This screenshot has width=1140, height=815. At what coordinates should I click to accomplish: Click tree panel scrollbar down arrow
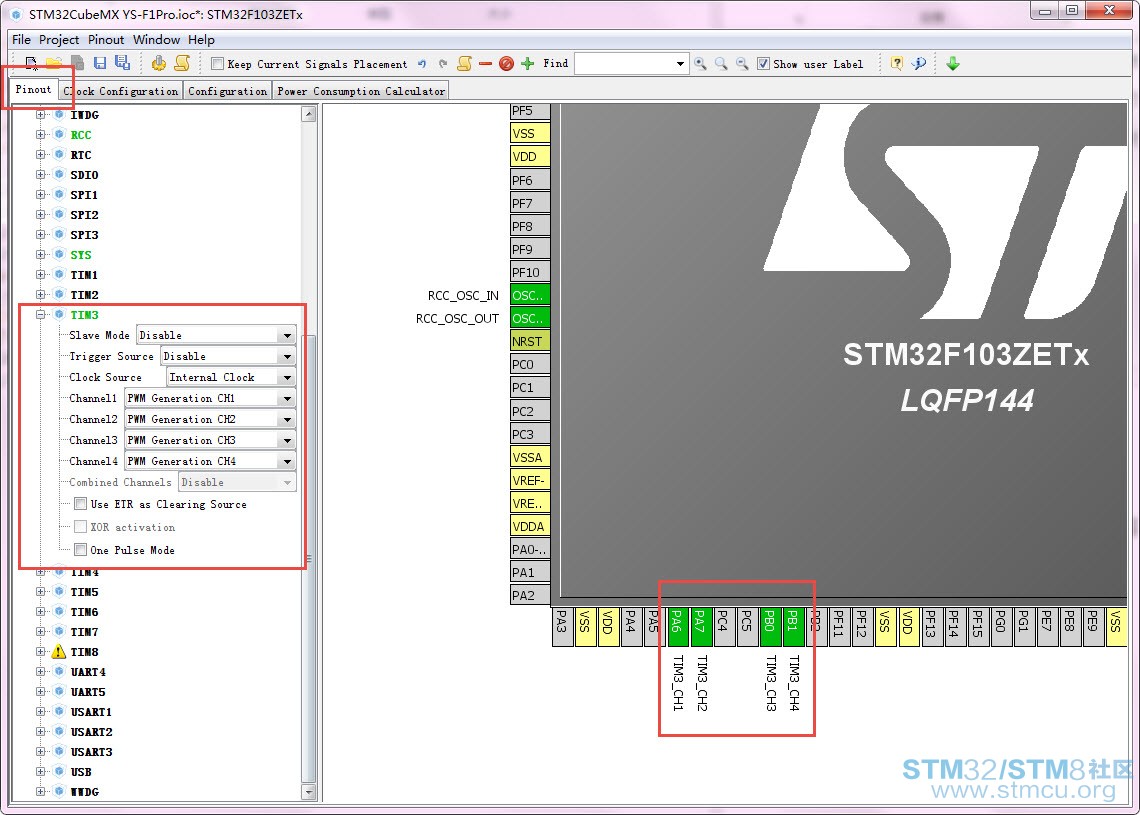click(x=309, y=792)
